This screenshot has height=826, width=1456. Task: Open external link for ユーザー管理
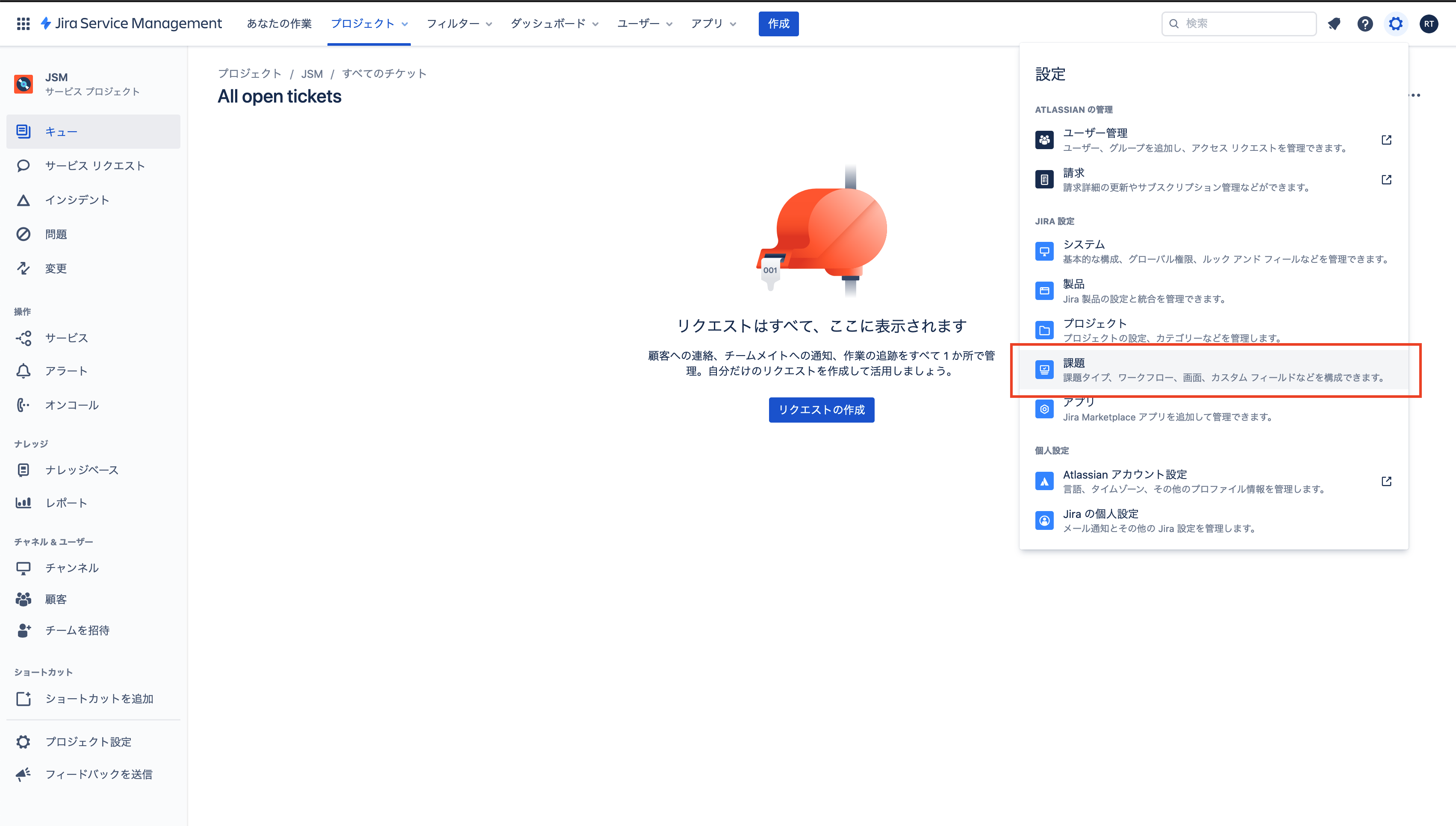[1386, 140]
